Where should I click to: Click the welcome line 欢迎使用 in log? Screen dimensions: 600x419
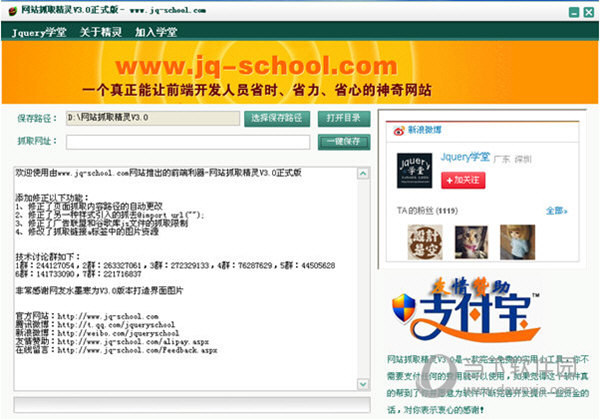158,173
